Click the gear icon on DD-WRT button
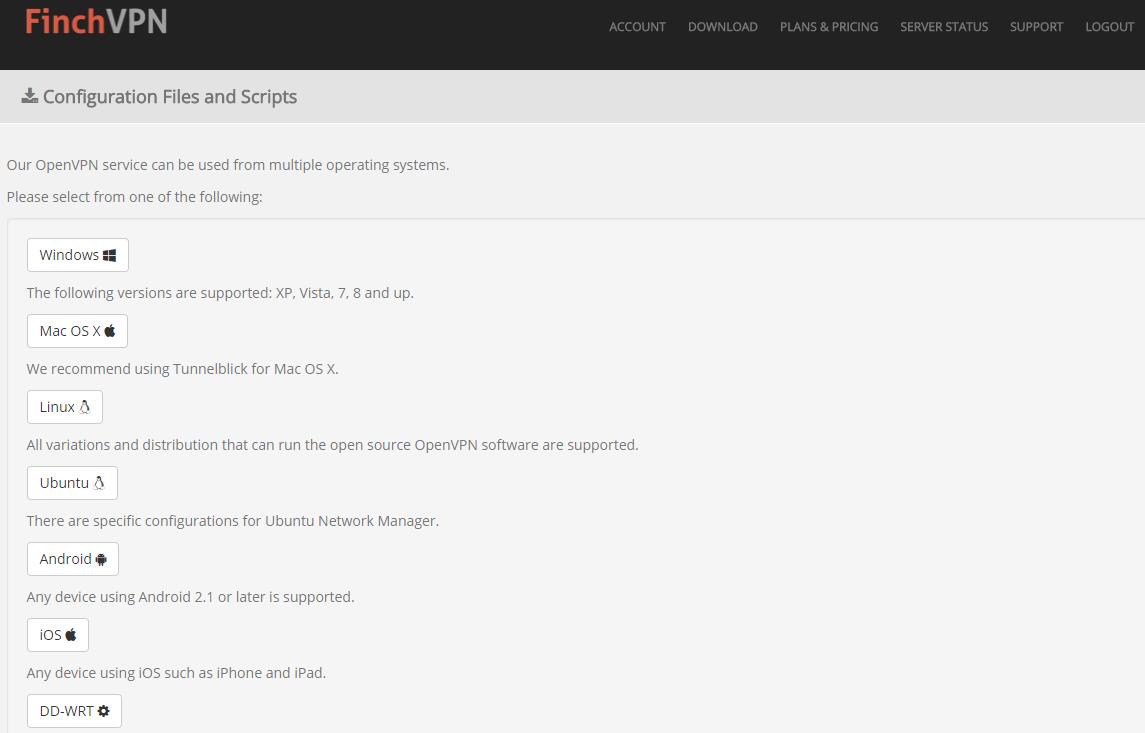1145x733 pixels. (x=104, y=711)
